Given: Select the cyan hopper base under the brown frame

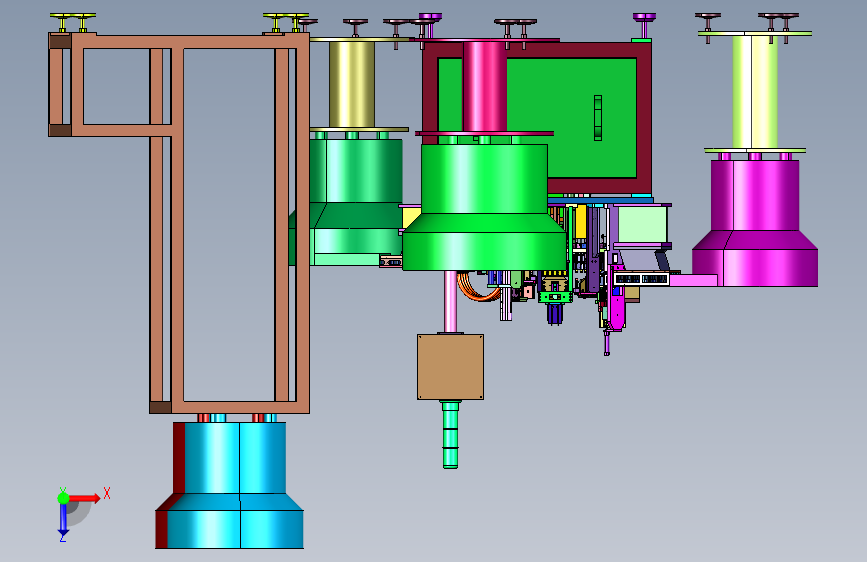Looking at the screenshot, I should coord(234,486).
